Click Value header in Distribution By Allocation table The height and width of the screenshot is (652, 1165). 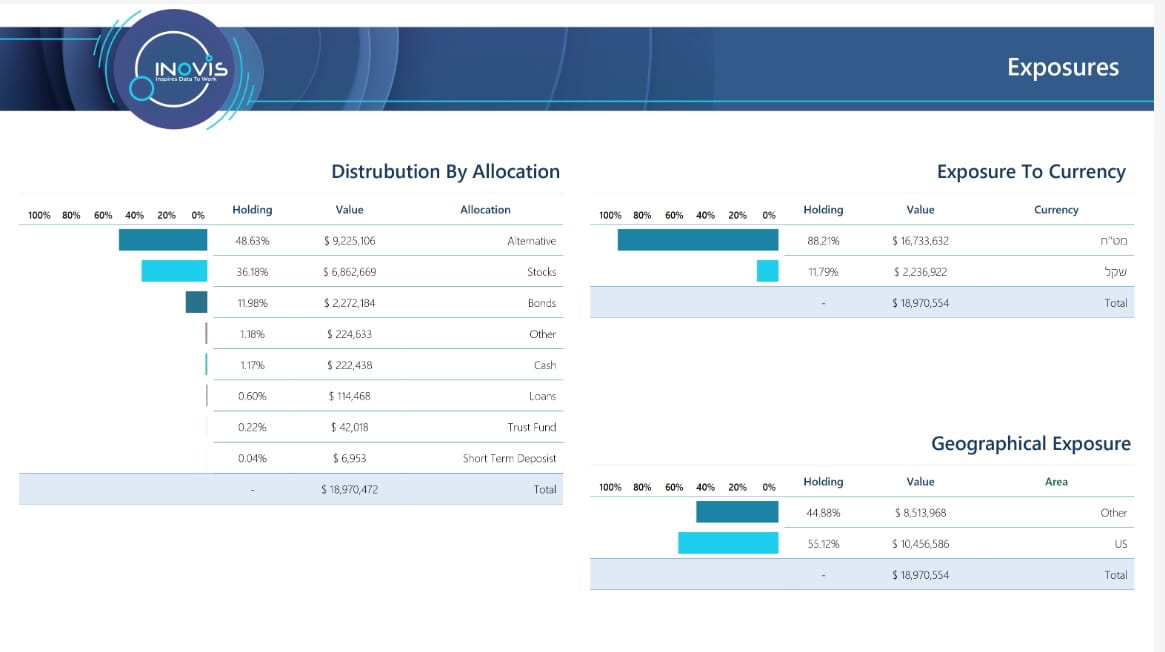pyautogui.click(x=350, y=210)
